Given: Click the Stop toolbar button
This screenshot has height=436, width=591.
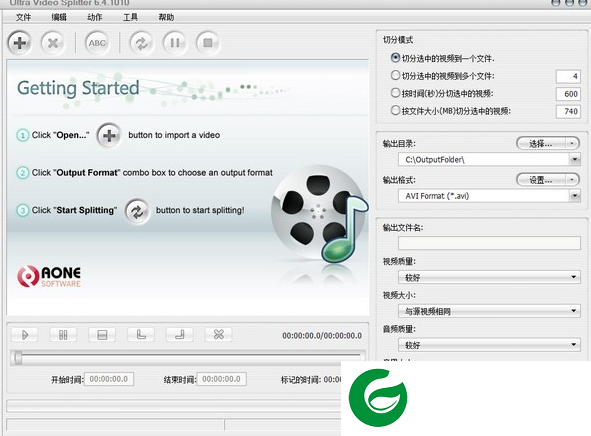Looking at the screenshot, I should (208, 43).
